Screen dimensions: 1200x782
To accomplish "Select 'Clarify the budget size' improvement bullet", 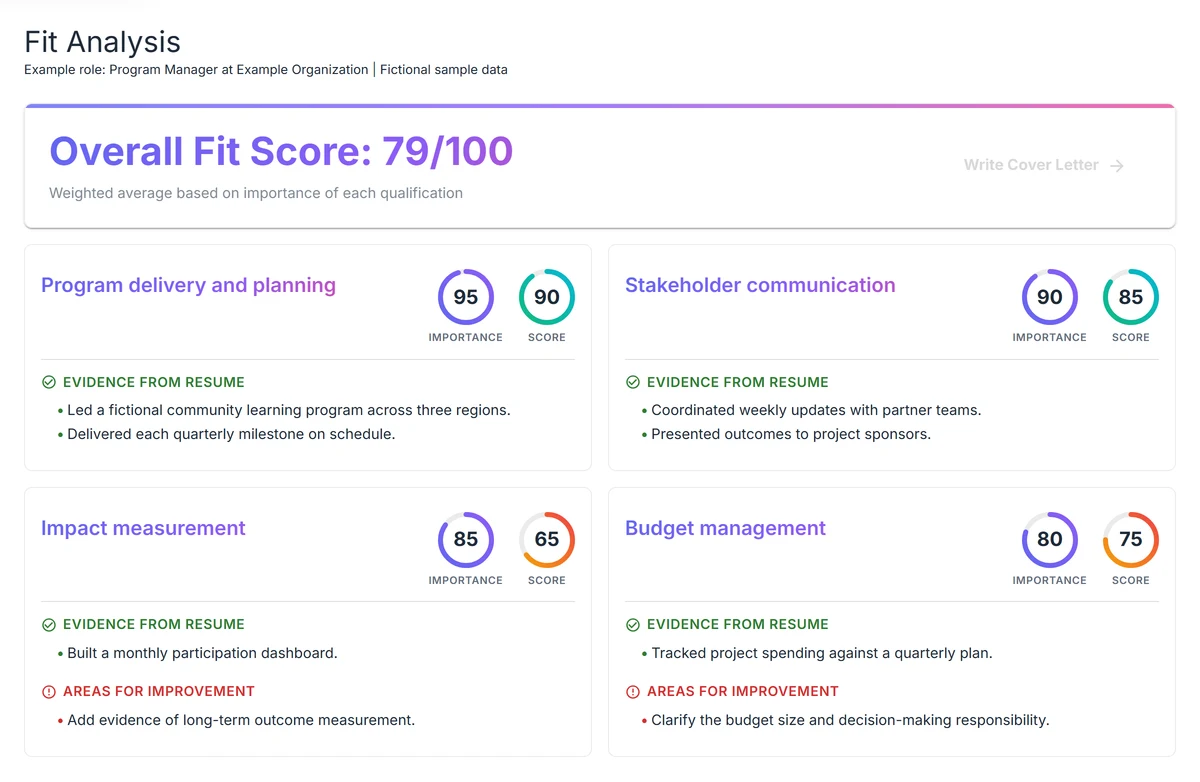I will pos(850,720).
